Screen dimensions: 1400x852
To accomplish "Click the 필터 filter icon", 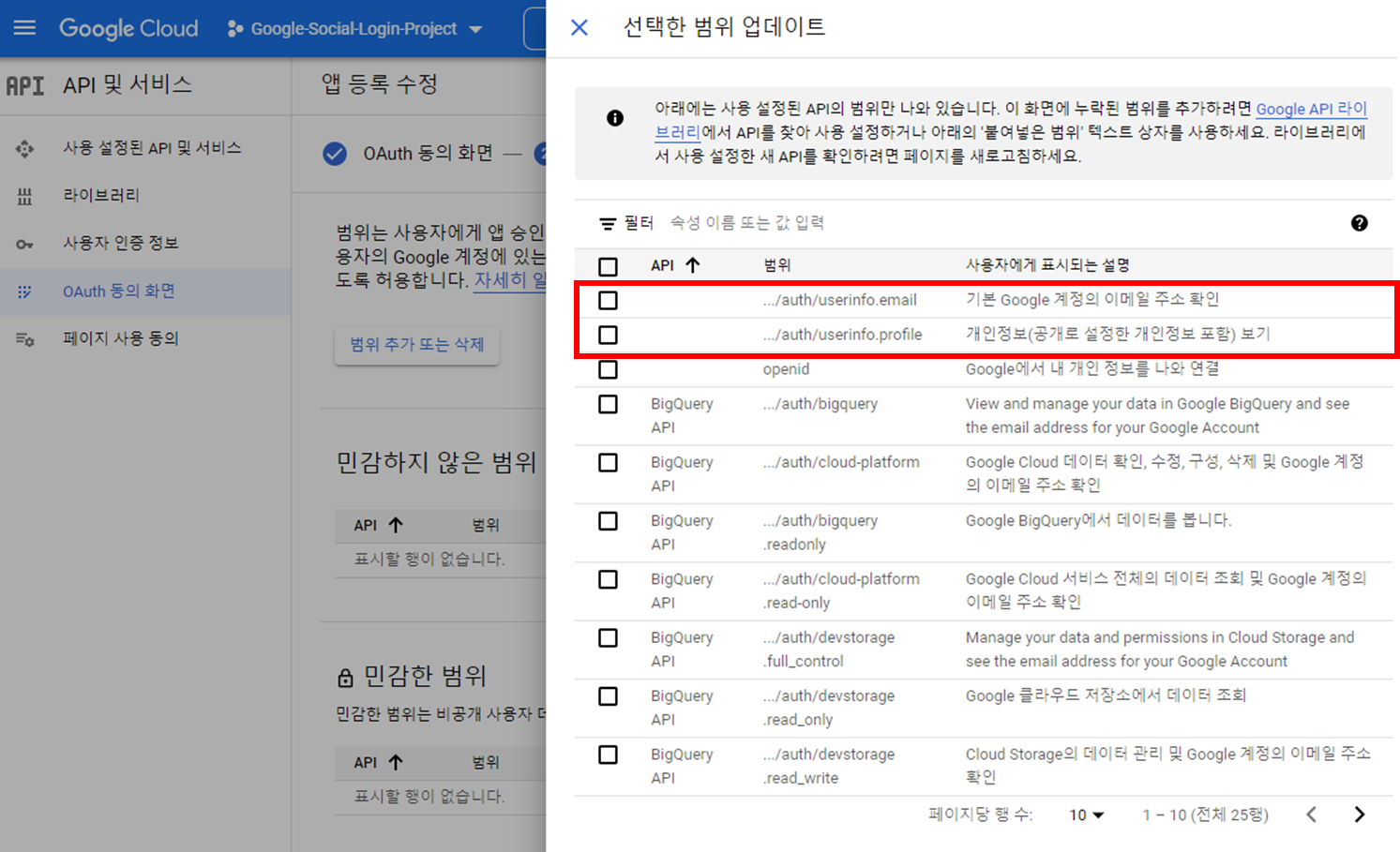I will 608,223.
